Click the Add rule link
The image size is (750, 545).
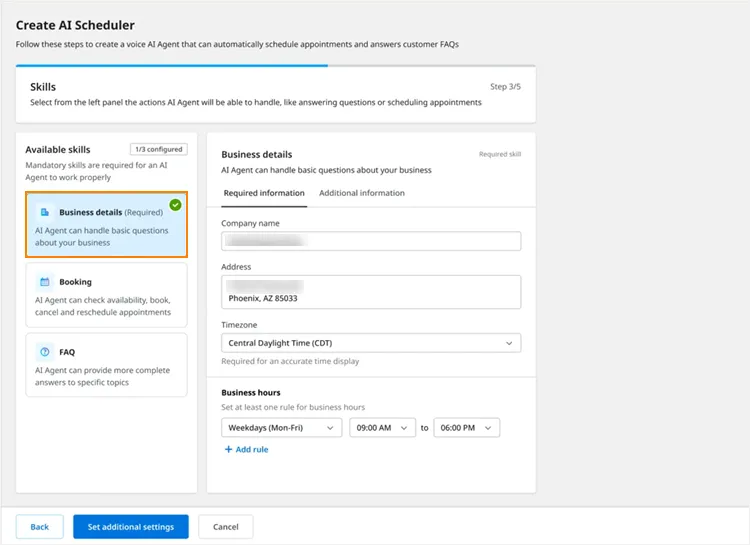point(246,449)
